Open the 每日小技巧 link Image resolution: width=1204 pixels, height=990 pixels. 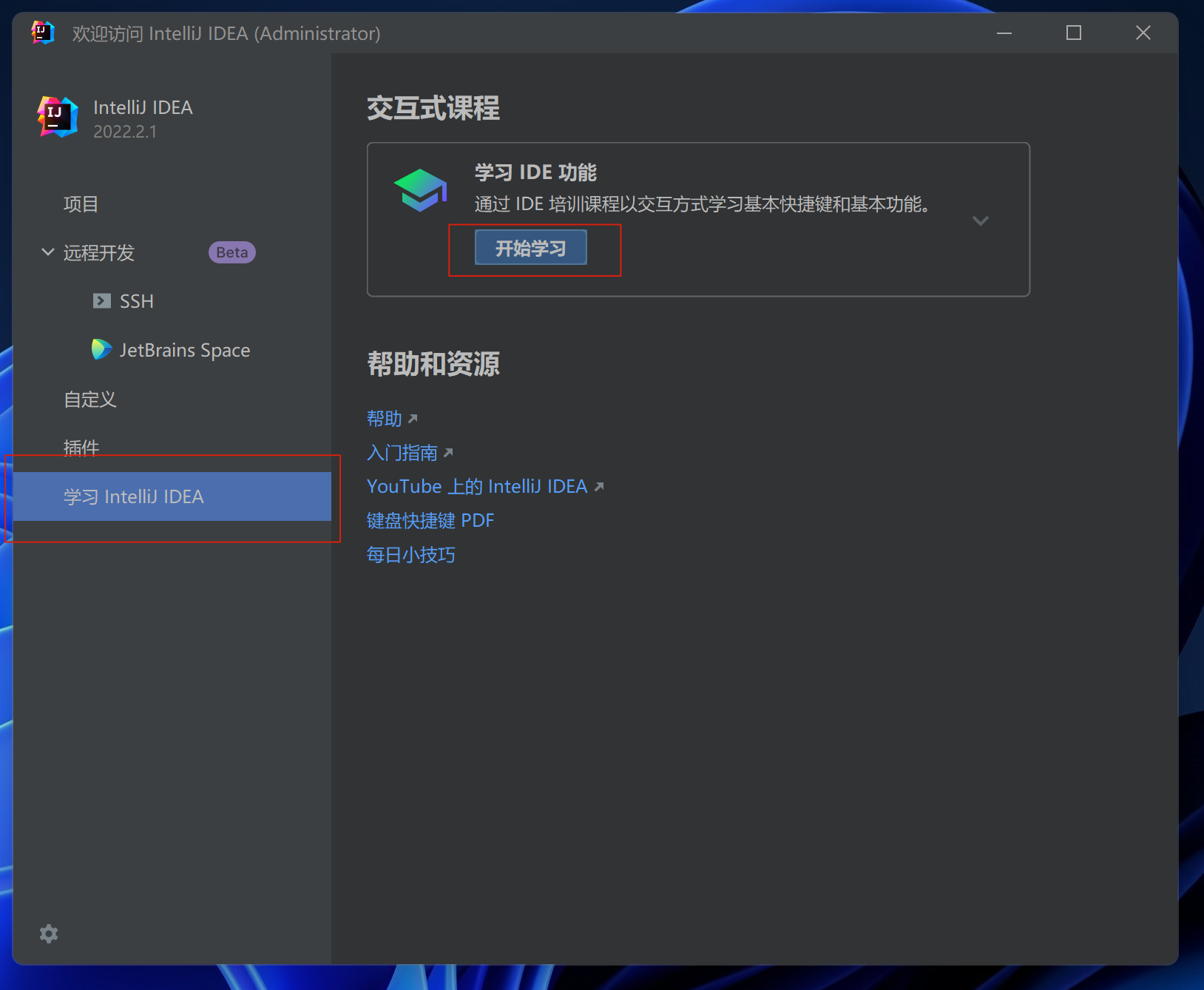click(411, 555)
